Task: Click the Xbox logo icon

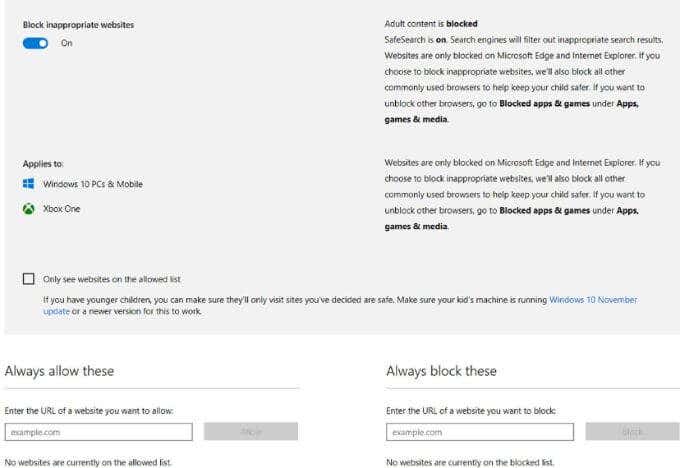Action: pos(29,209)
